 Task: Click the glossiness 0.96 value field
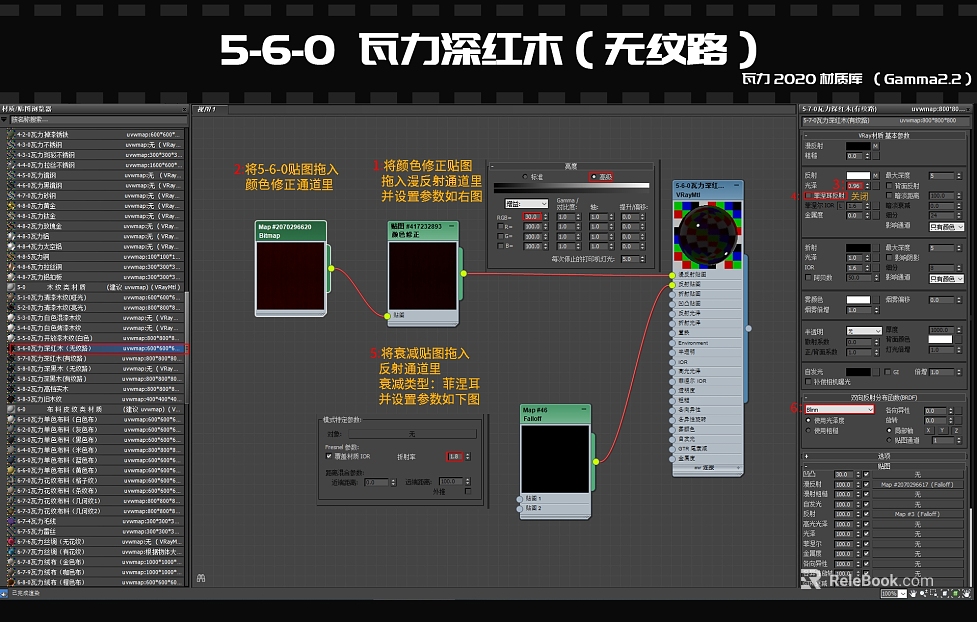[x=853, y=186]
